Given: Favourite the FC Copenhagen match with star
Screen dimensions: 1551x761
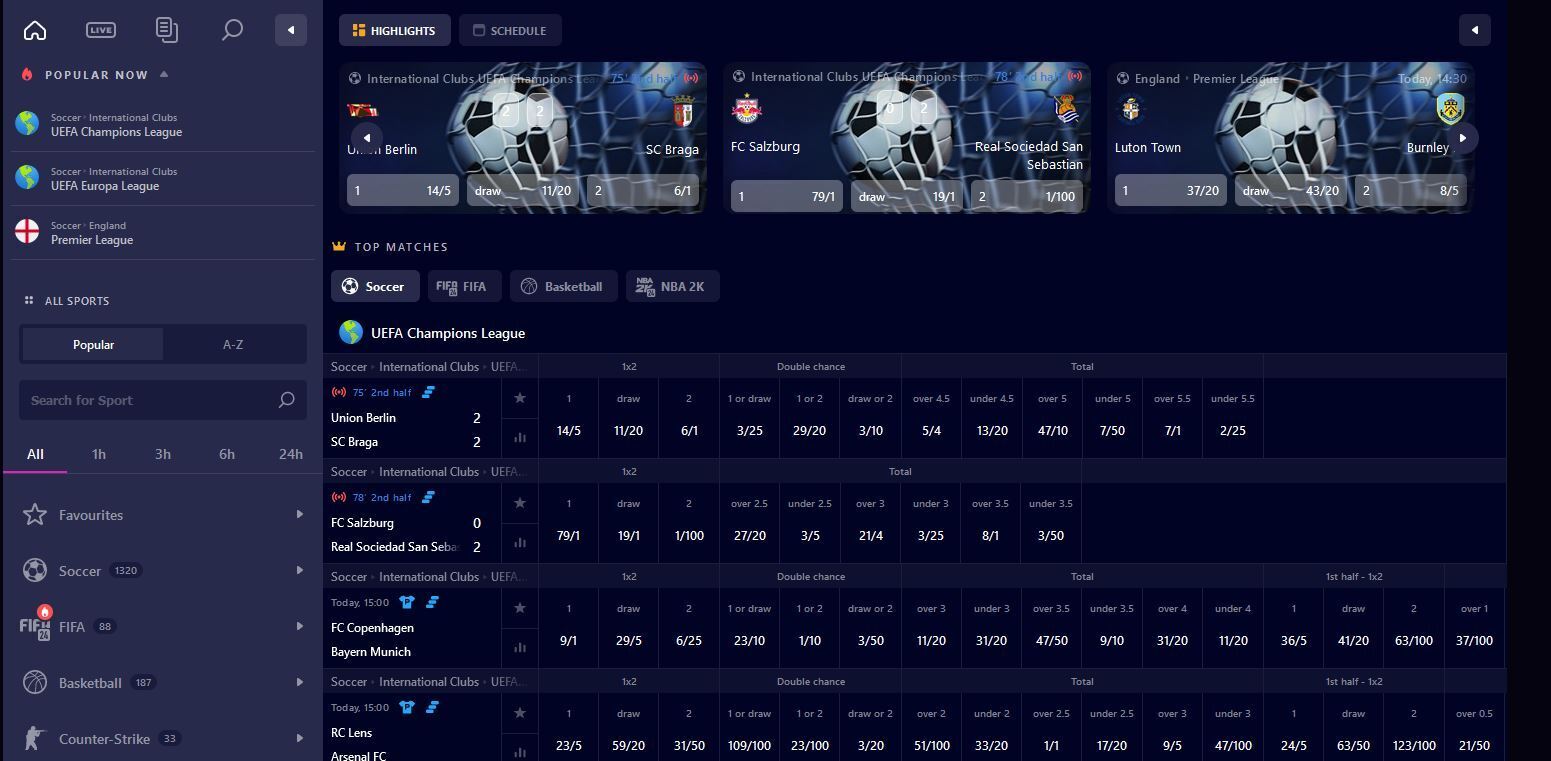Looking at the screenshot, I should pos(520,608).
